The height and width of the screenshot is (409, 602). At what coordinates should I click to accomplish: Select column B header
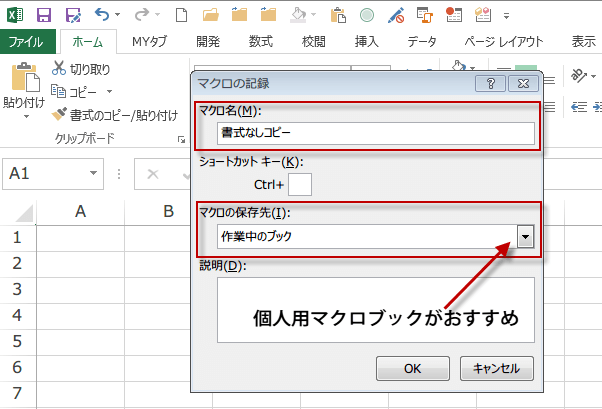pyautogui.click(x=168, y=212)
